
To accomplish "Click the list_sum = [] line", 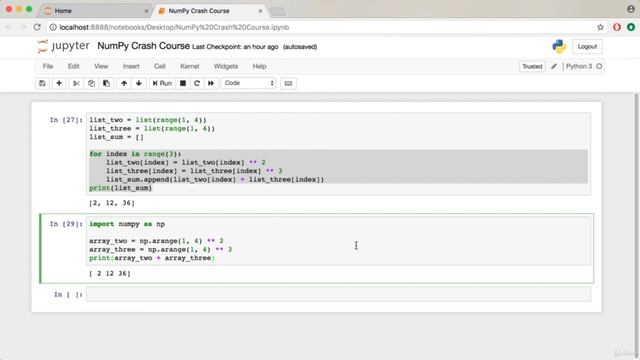I will click(116, 137).
